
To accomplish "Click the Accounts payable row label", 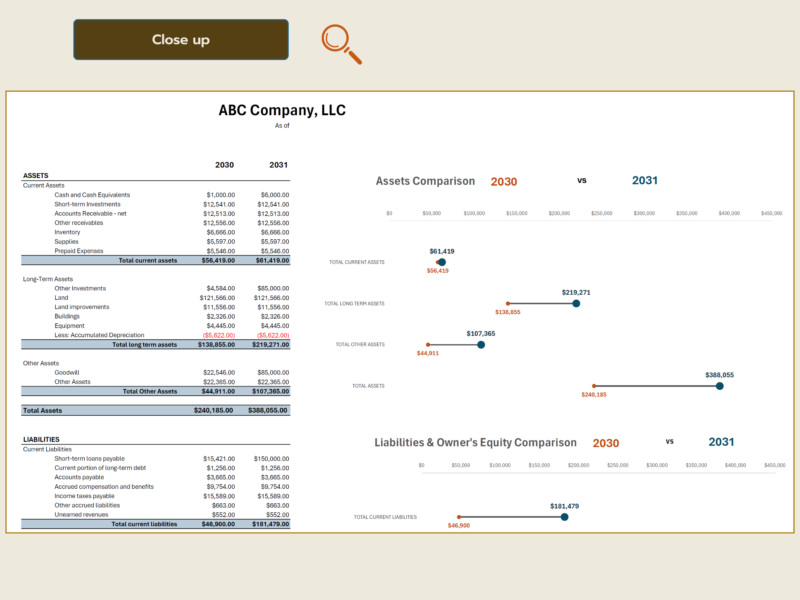I will pyautogui.click(x=79, y=478).
